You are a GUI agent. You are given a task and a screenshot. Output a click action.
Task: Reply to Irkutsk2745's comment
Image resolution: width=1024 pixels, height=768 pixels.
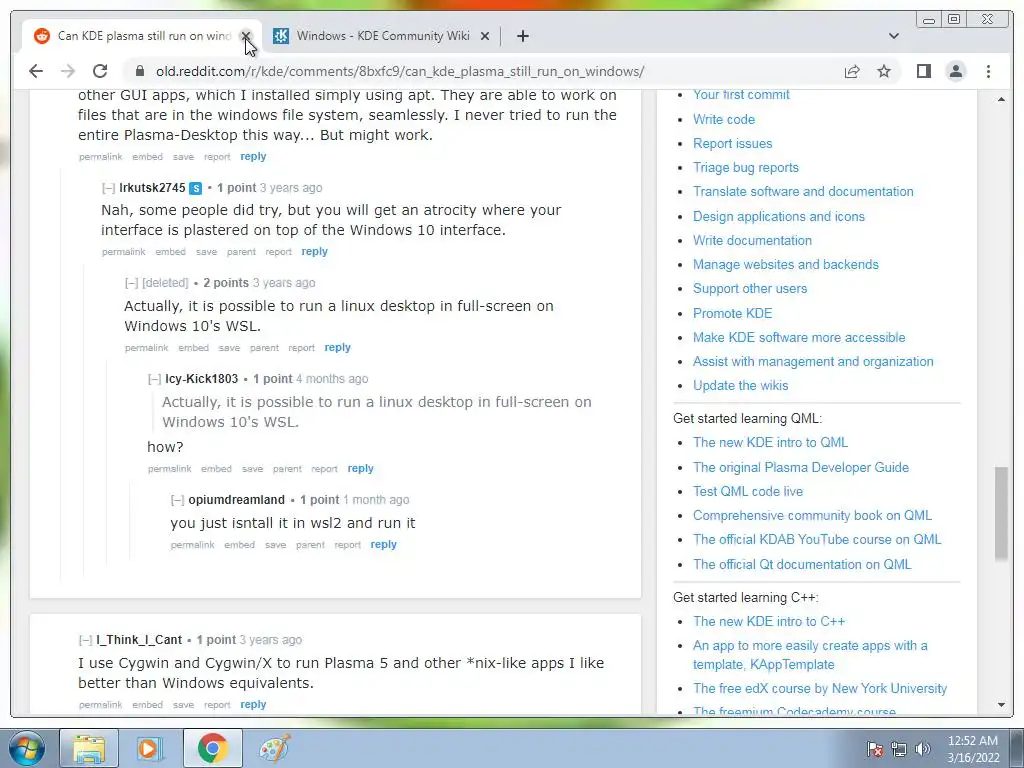point(314,251)
